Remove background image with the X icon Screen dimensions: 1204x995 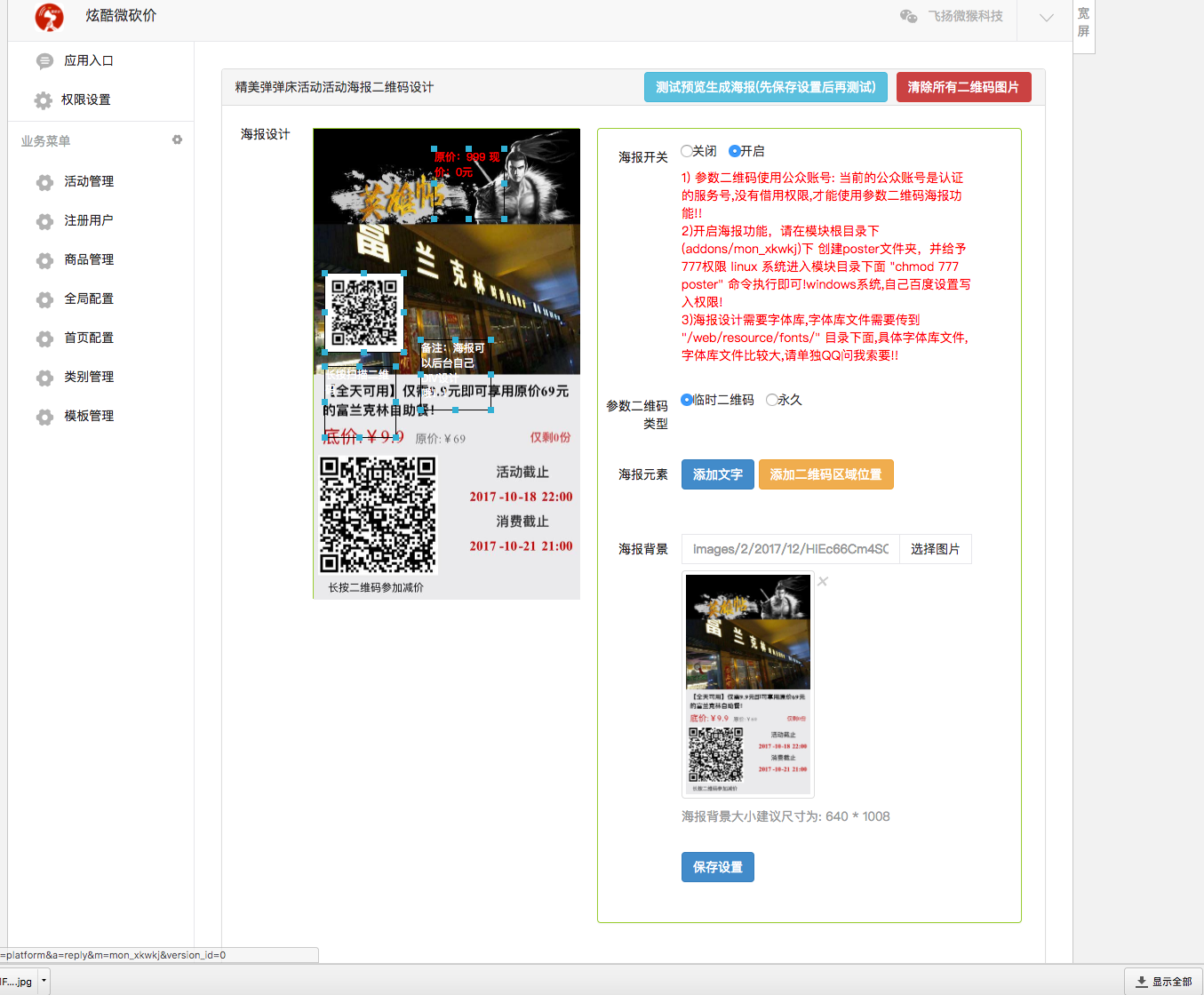coord(823,581)
